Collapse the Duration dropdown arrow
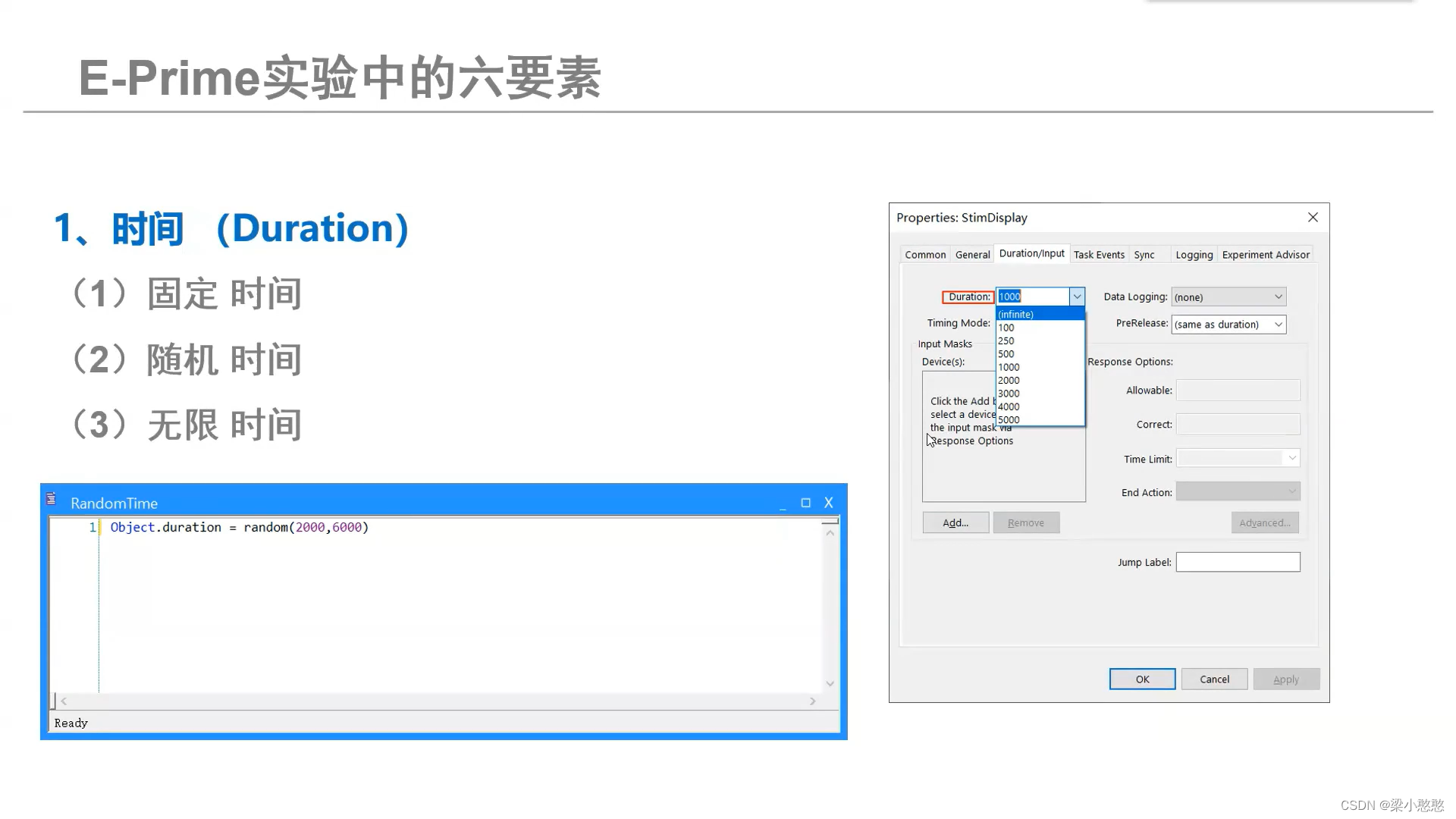 tap(1077, 297)
